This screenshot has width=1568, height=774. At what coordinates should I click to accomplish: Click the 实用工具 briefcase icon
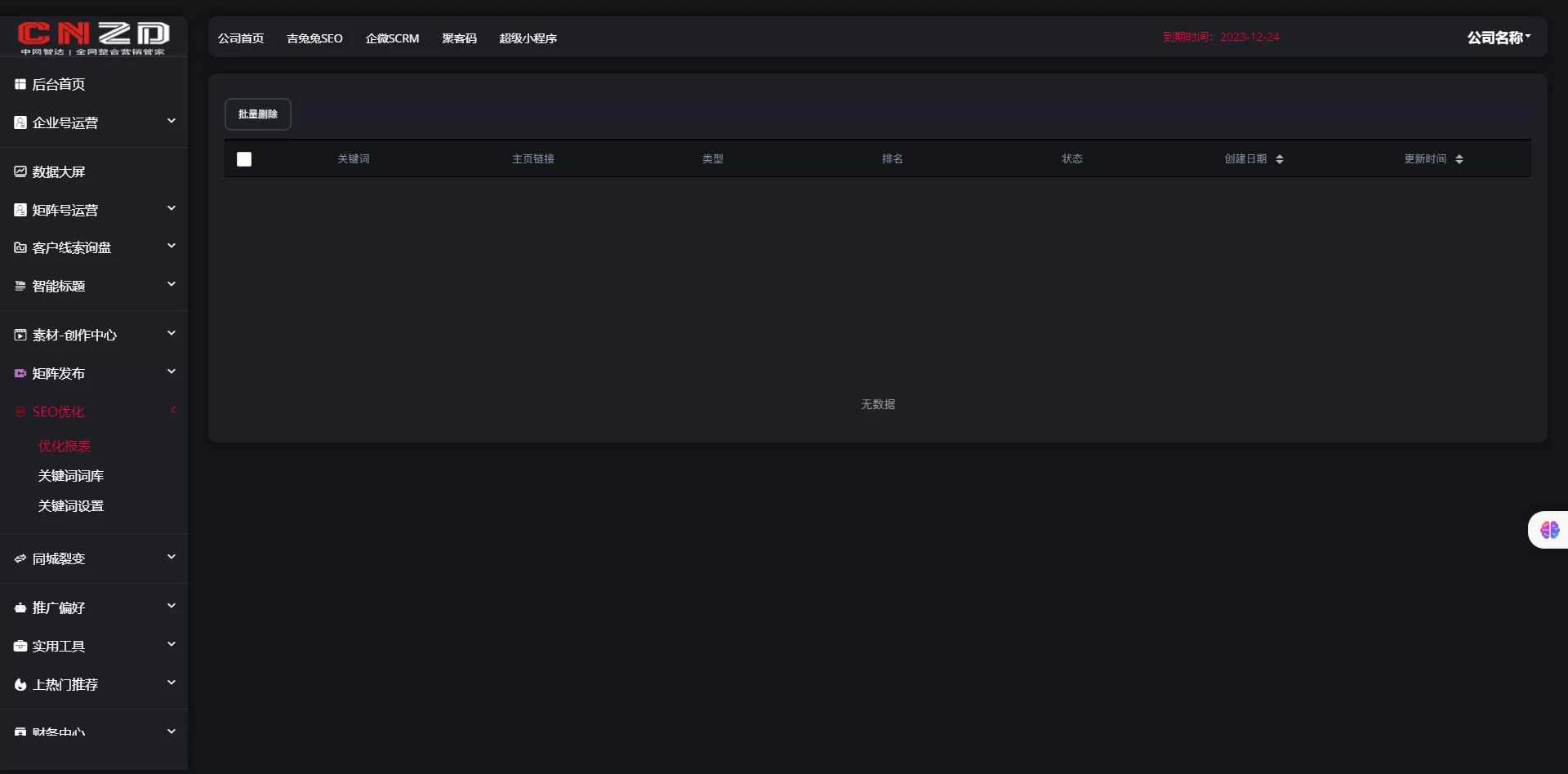[20, 646]
